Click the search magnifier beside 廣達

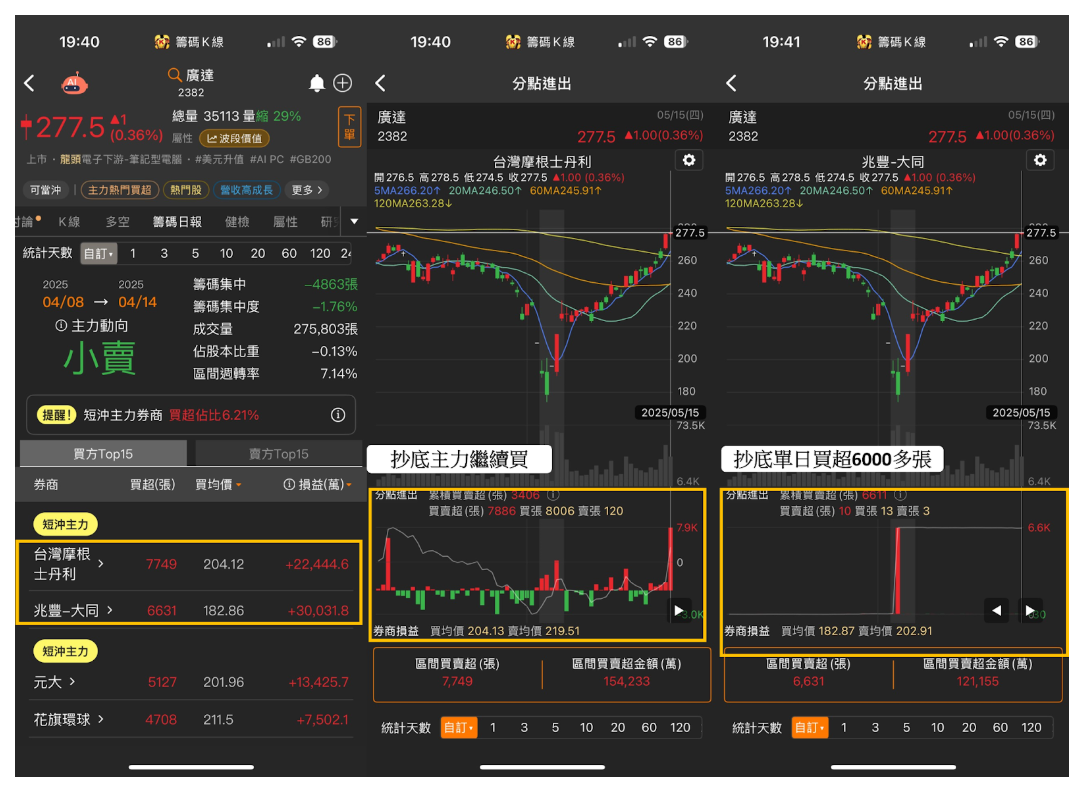pyautogui.click(x=174, y=74)
